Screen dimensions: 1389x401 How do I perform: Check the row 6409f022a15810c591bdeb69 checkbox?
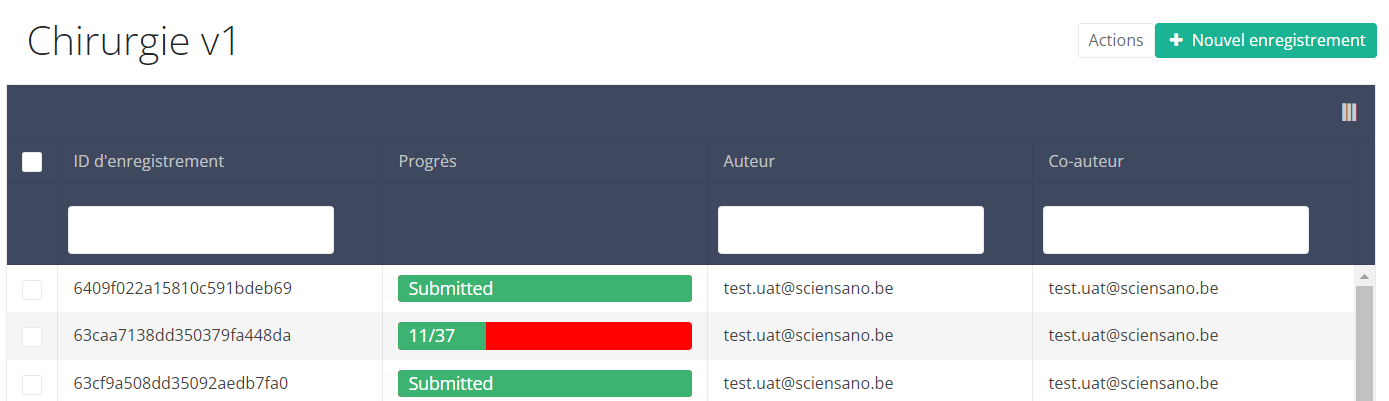point(32,289)
